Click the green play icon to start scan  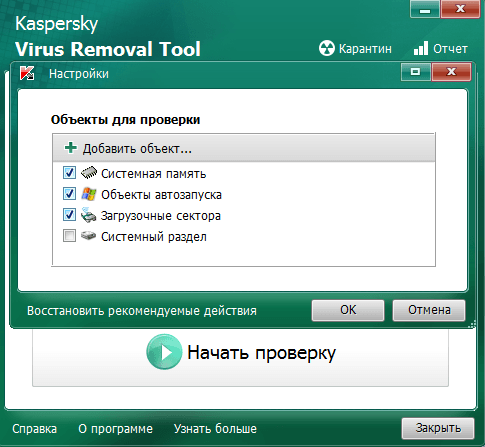click(x=164, y=352)
